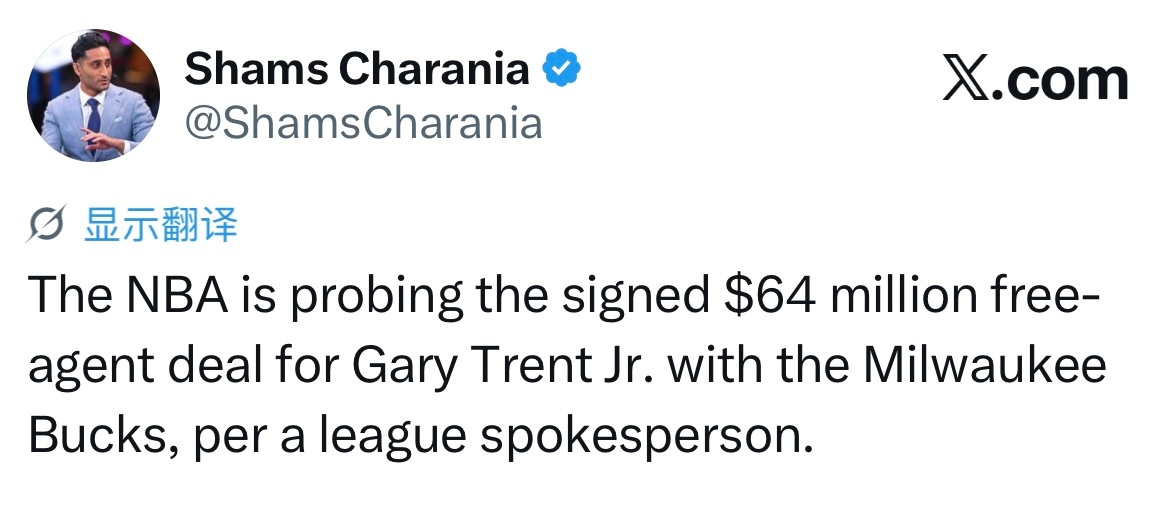Viewport: 1153px width, 511px height.
Task: Show translation via 显示翻译 link
Action: (160, 224)
